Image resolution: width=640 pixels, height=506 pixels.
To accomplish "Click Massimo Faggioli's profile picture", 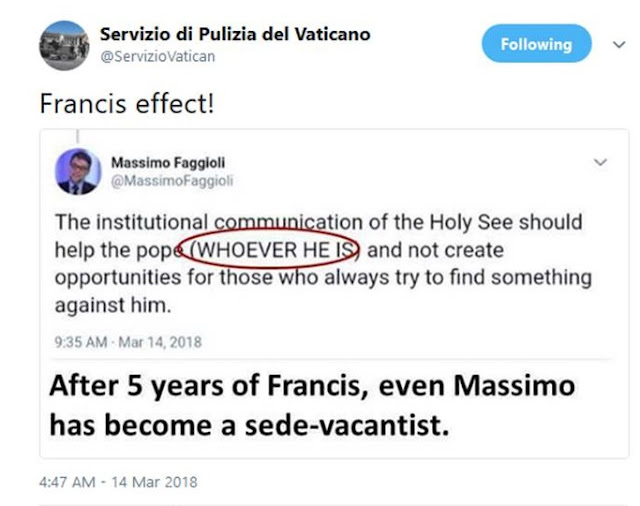I will tap(76, 171).
